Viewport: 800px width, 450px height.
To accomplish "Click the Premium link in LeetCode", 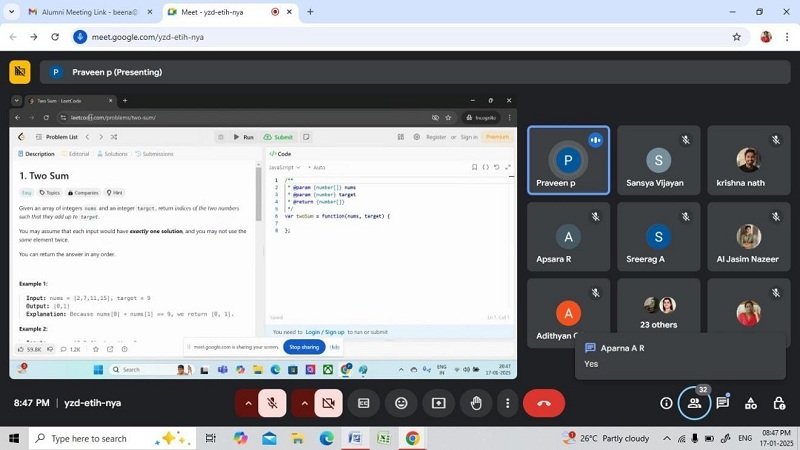I will click(x=497, y=137).
